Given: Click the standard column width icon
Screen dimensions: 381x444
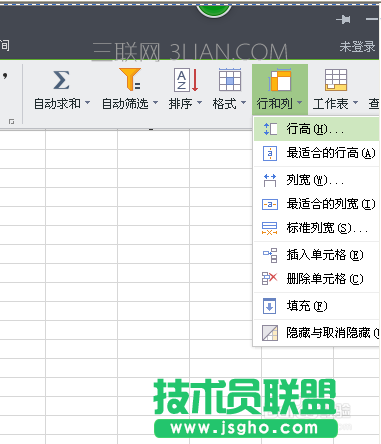Looking at the screenshot, I should pyautogui.click(x=269, y=228).
